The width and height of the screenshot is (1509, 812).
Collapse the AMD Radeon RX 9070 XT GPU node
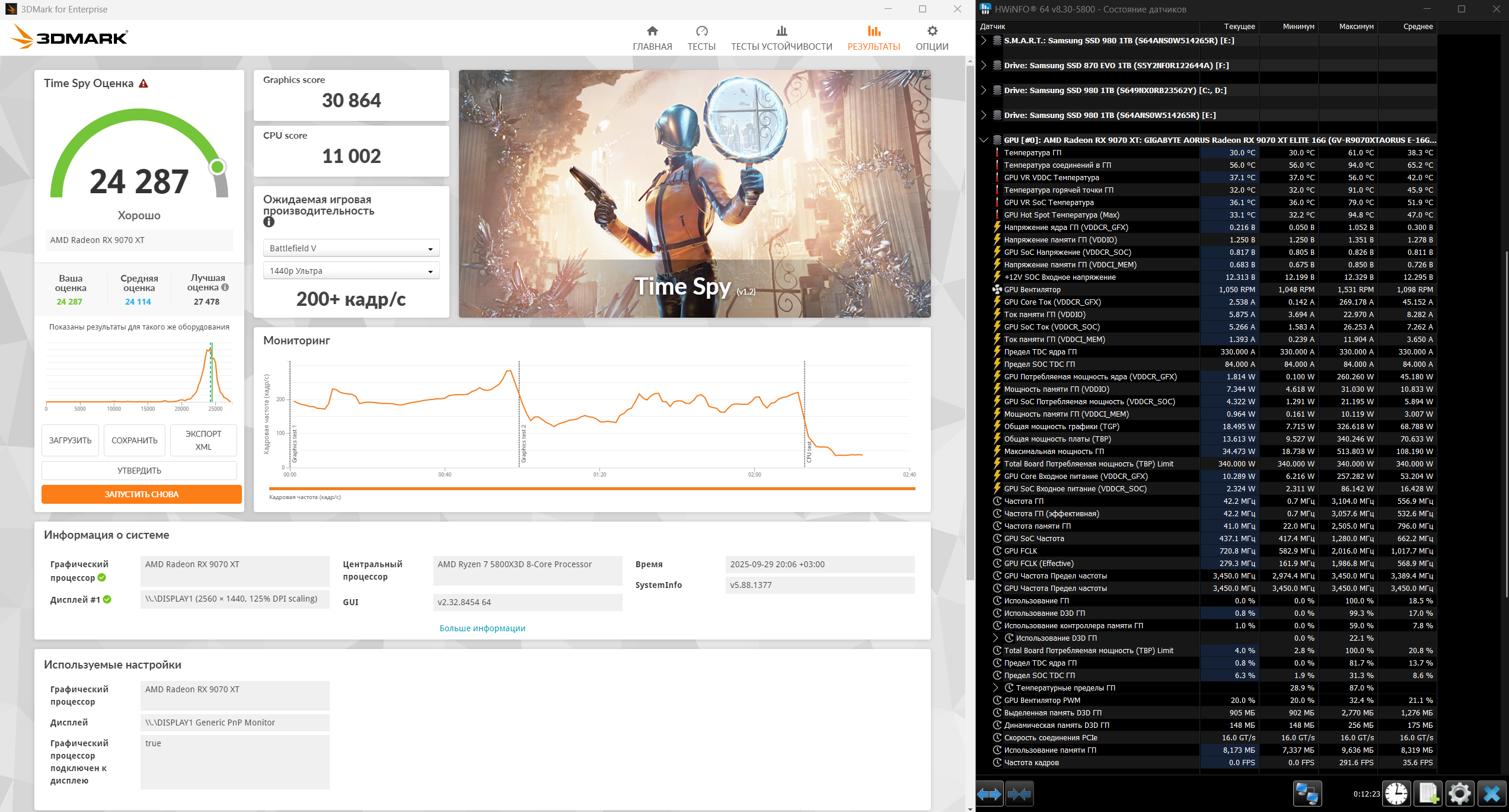point(984,140)
